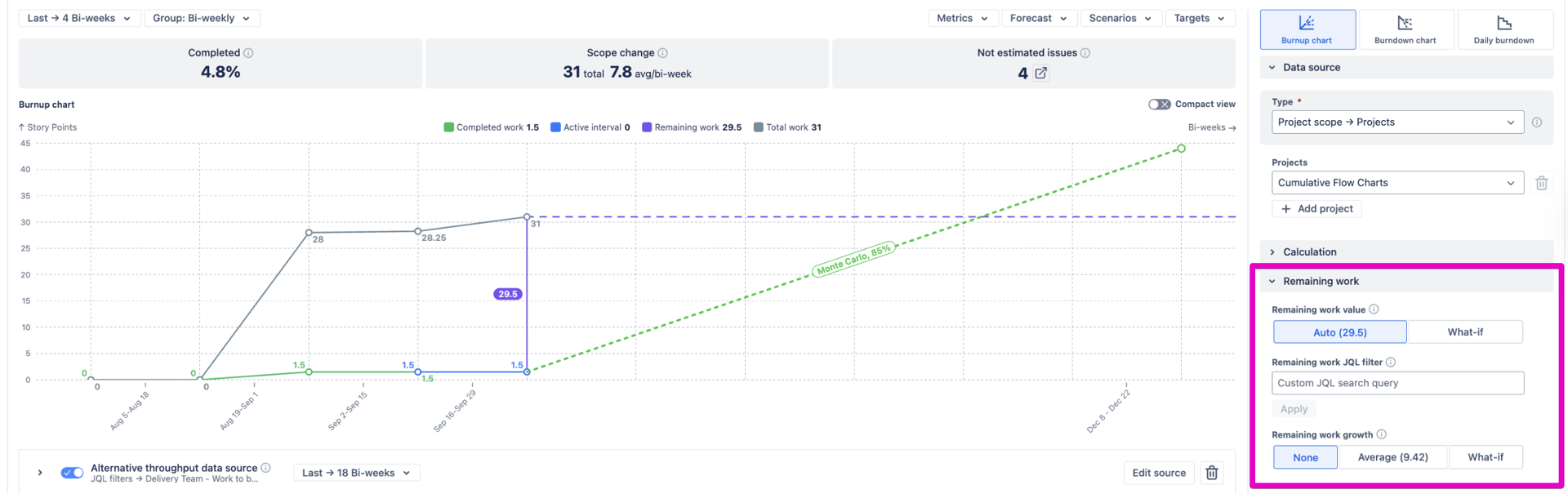
Task: Select None for remaining work growth
Action: coord(1305,457)
